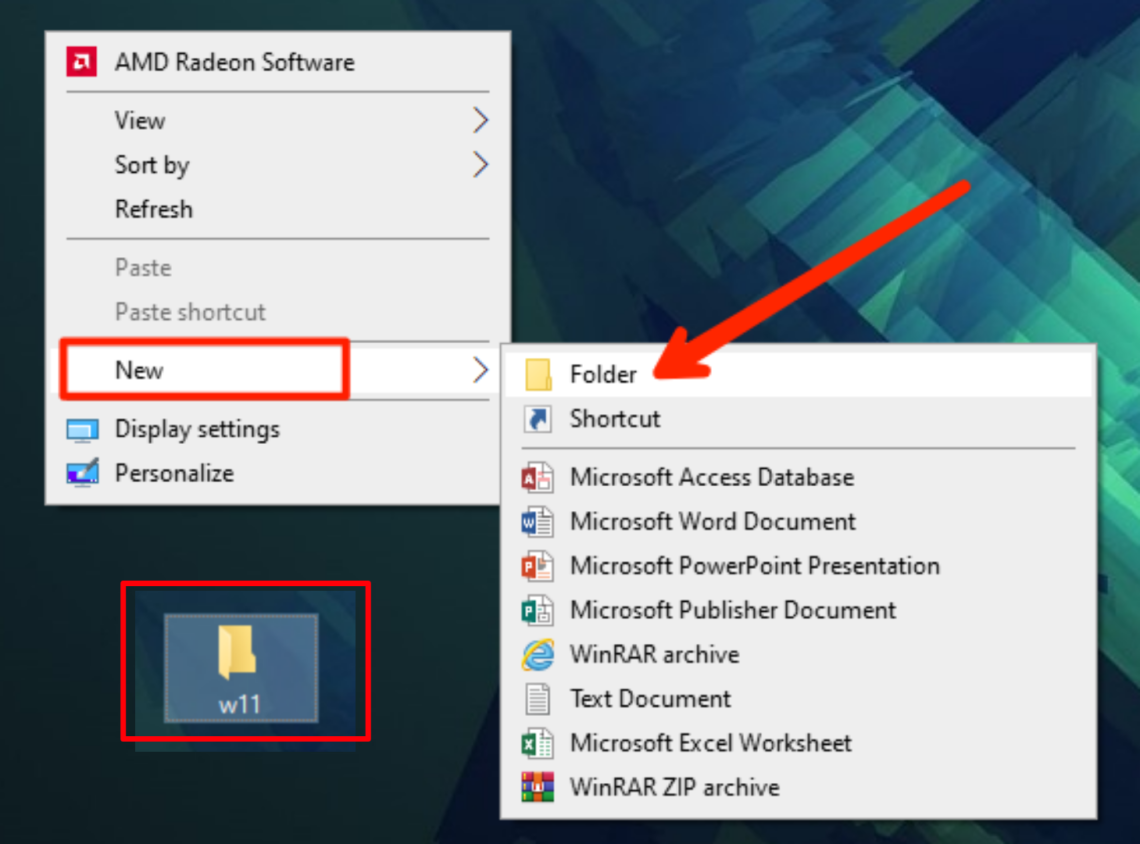Expand the New submenu arrow
The width and height of the screenshot is (1140, 844).
pyautogui.click(x=480, y=370)
